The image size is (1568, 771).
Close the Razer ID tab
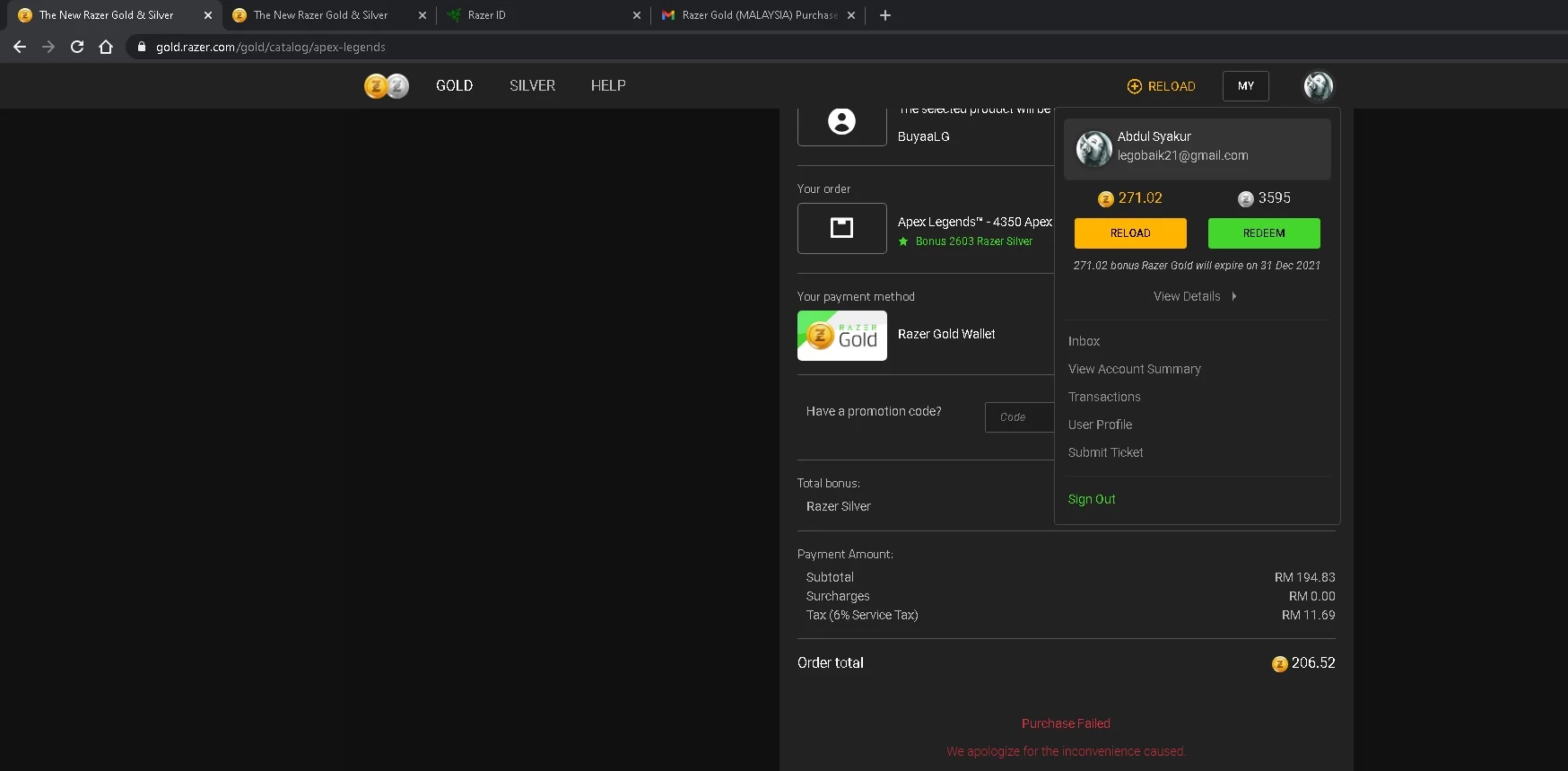point(637,15)
